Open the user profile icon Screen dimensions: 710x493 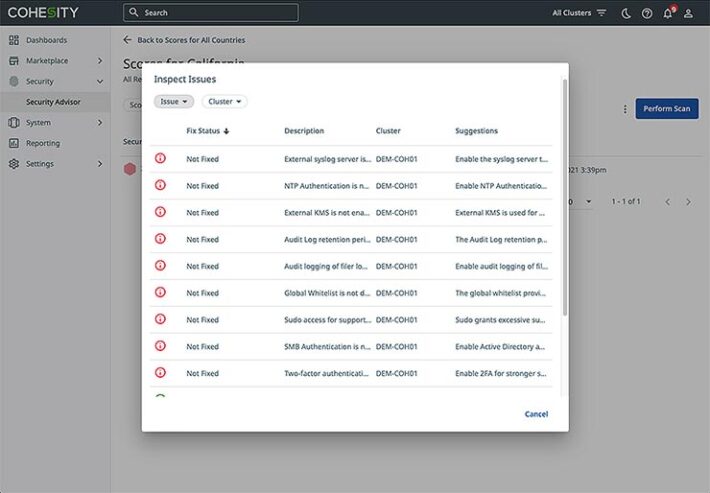coord(688,13)
